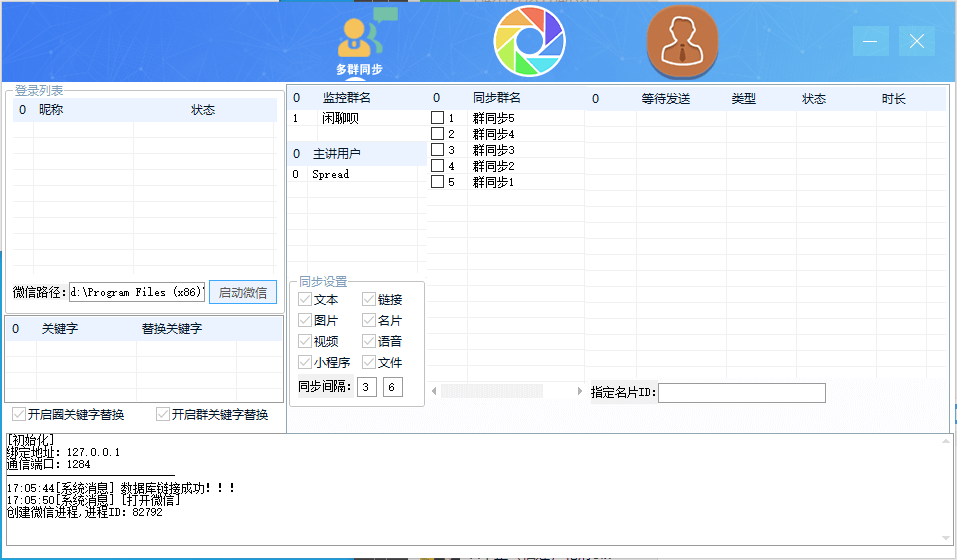
Task: Click the sync group list left scroll arrow
Action: pos(434,391)
